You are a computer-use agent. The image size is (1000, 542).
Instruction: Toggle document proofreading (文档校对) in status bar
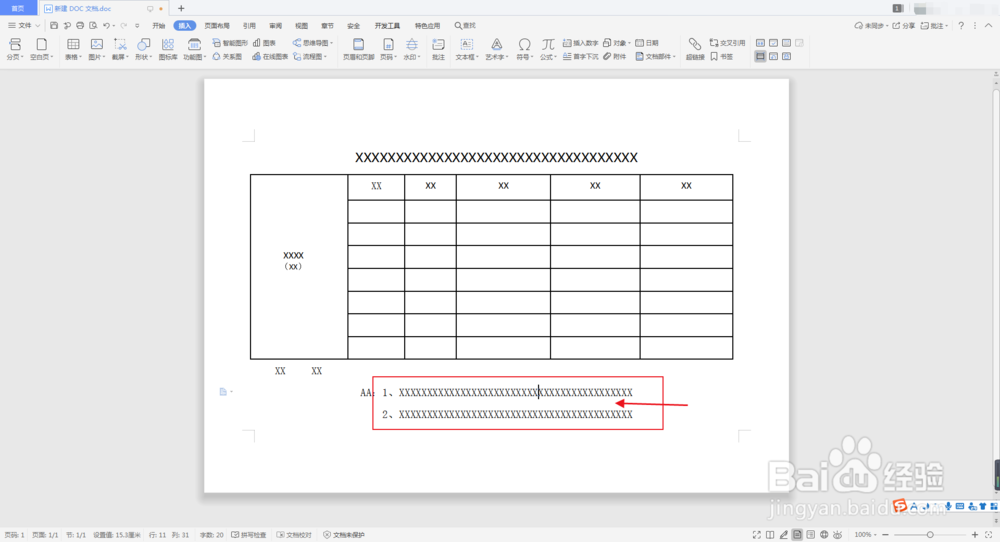tap(294, 535)
